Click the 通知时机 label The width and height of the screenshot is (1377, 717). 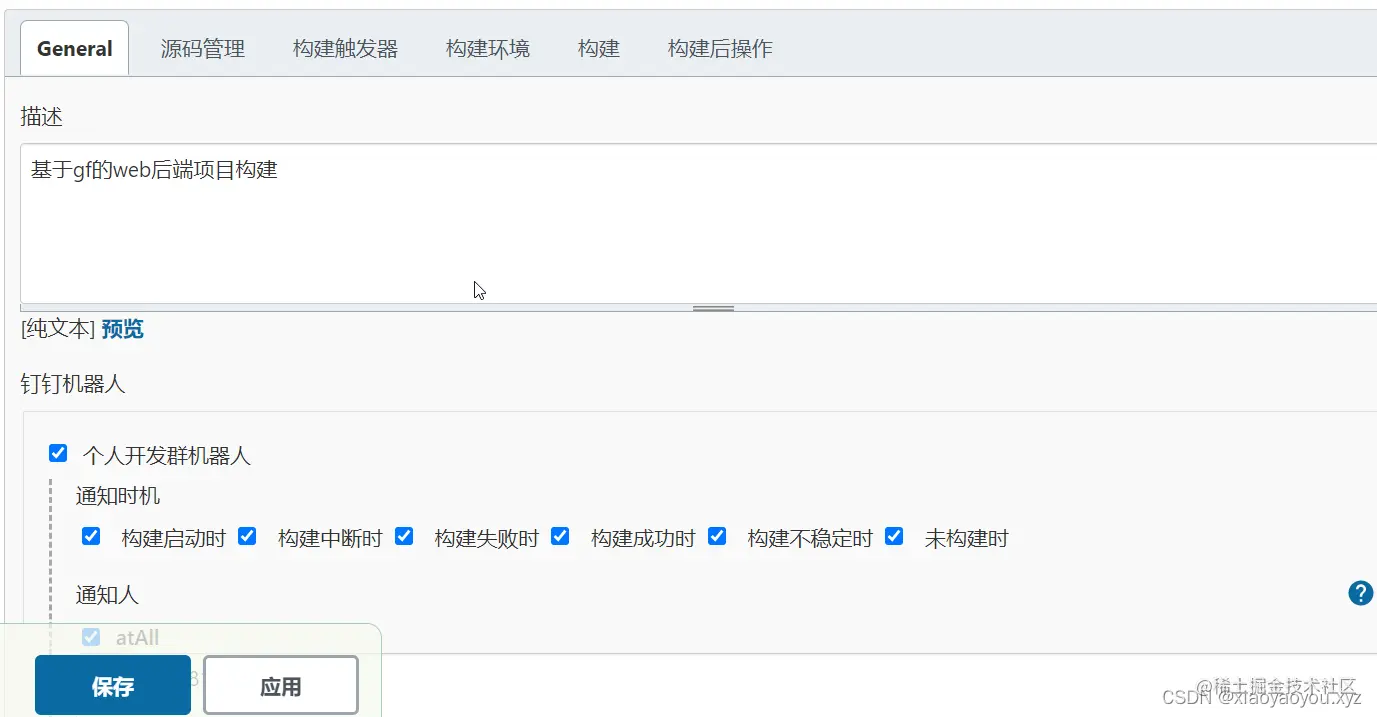click(x=118, y=496)
